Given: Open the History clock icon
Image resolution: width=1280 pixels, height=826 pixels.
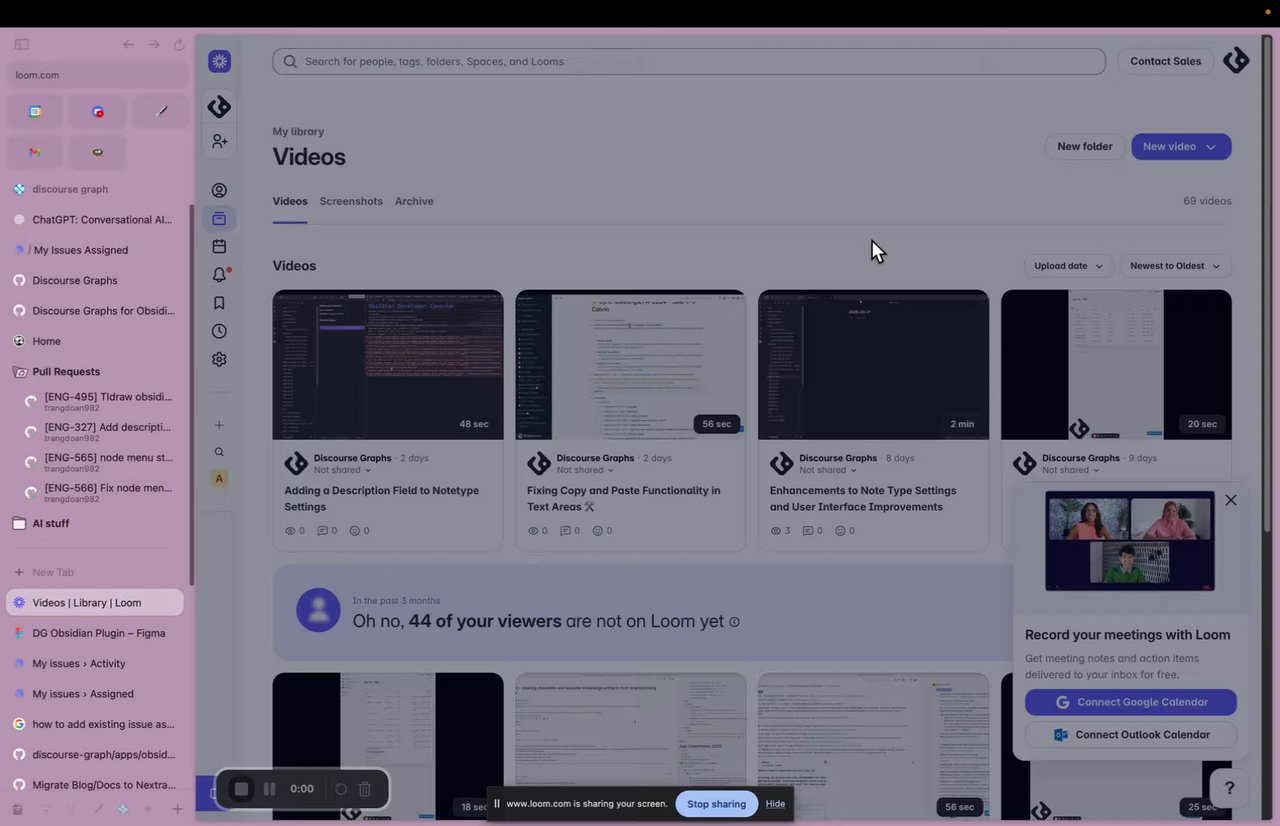Looking at the screenshot, I should [219, 331].
